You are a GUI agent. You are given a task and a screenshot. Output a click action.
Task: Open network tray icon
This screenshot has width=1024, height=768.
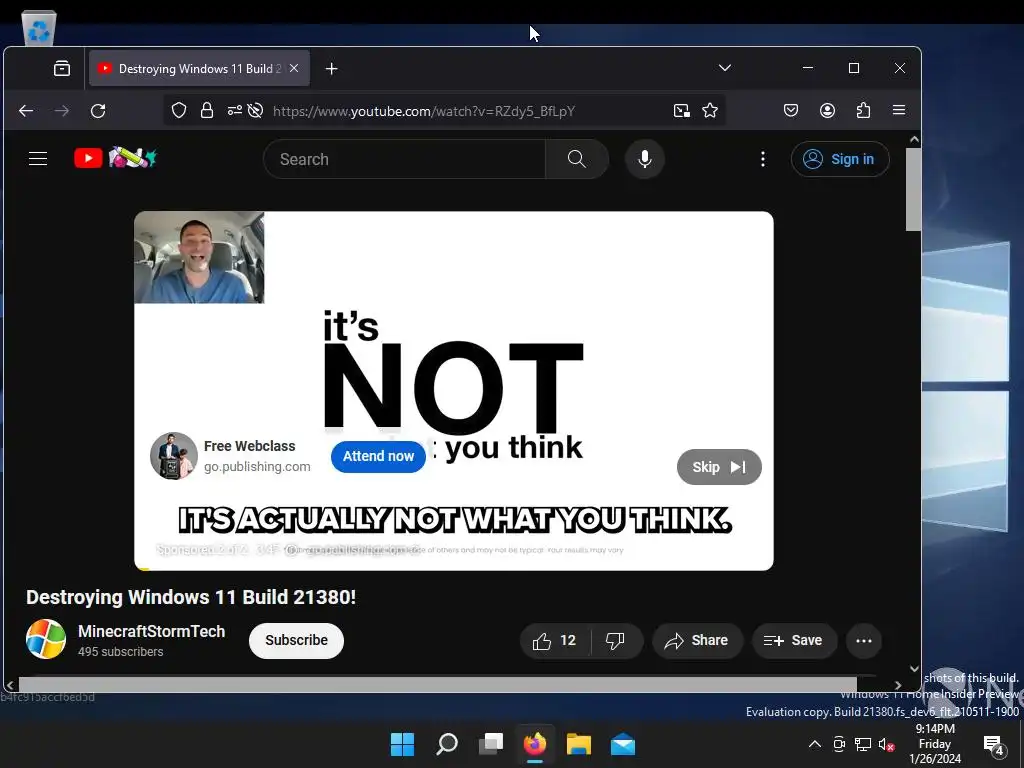coord(863,744)
